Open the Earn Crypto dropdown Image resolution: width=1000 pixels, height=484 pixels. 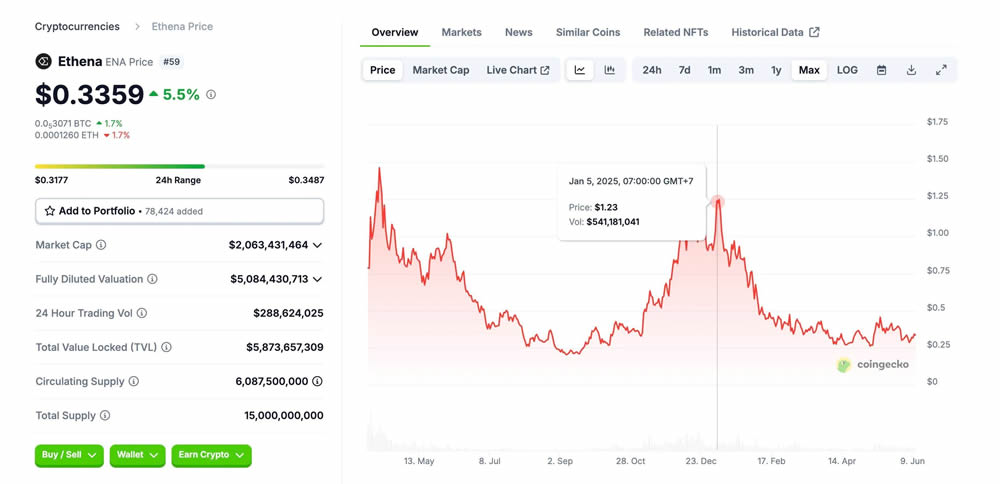point(211,455)
